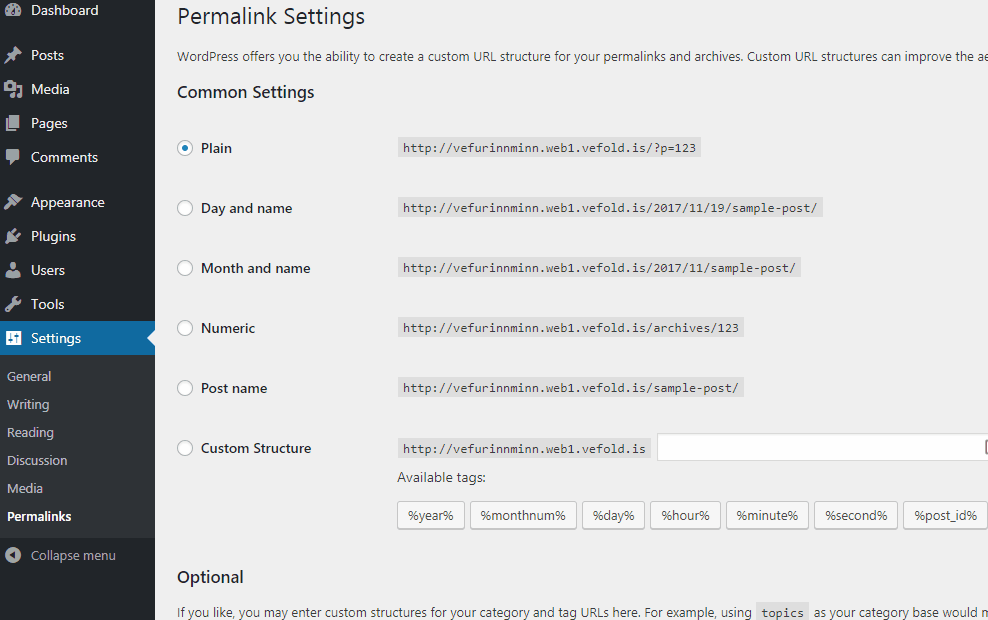Screen dimensions: 988x620
Task: Click the Pages icon in sidebar
Action: click(x=12, y=123)
